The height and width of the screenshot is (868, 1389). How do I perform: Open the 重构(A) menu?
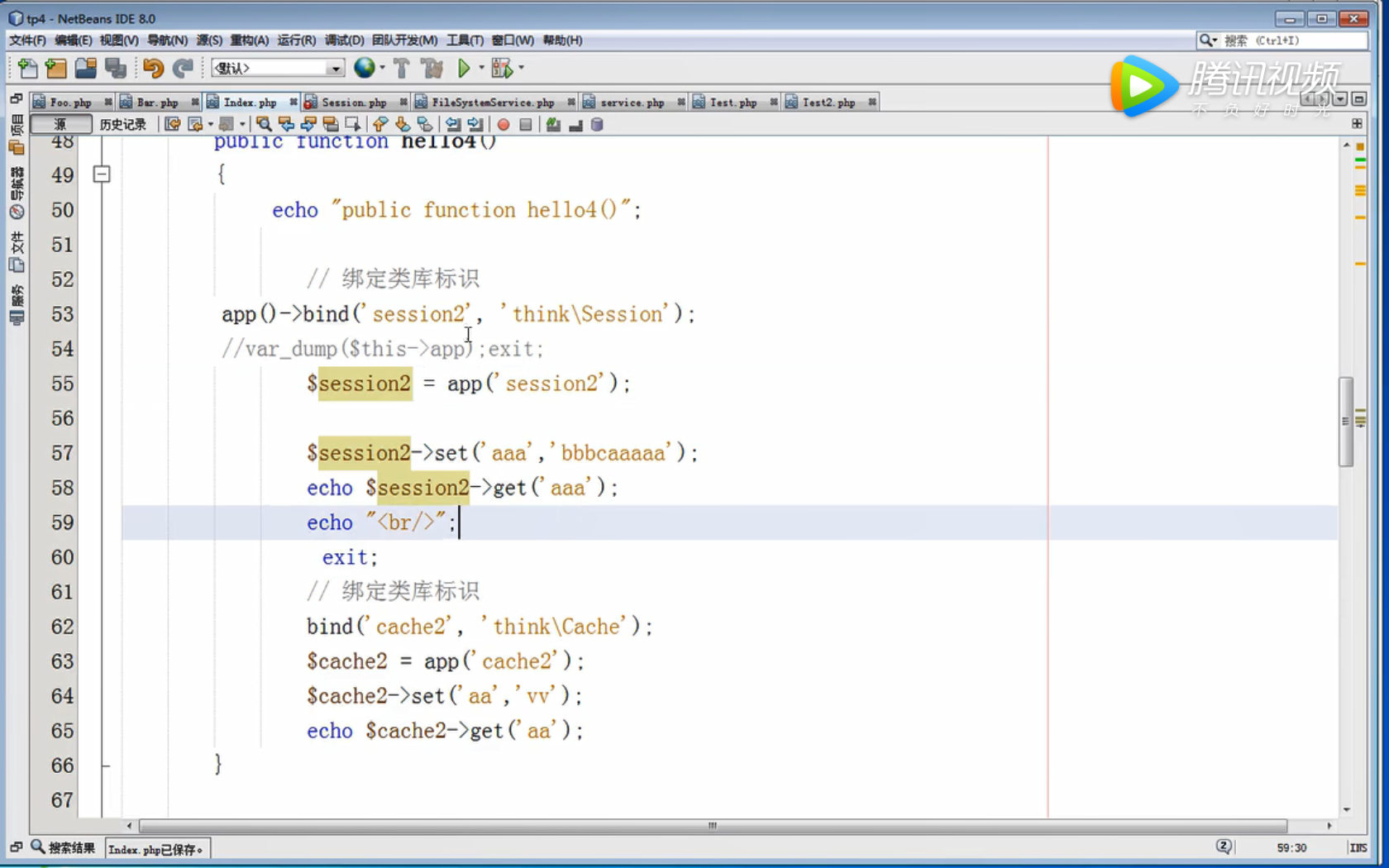[x=249, y=40]
